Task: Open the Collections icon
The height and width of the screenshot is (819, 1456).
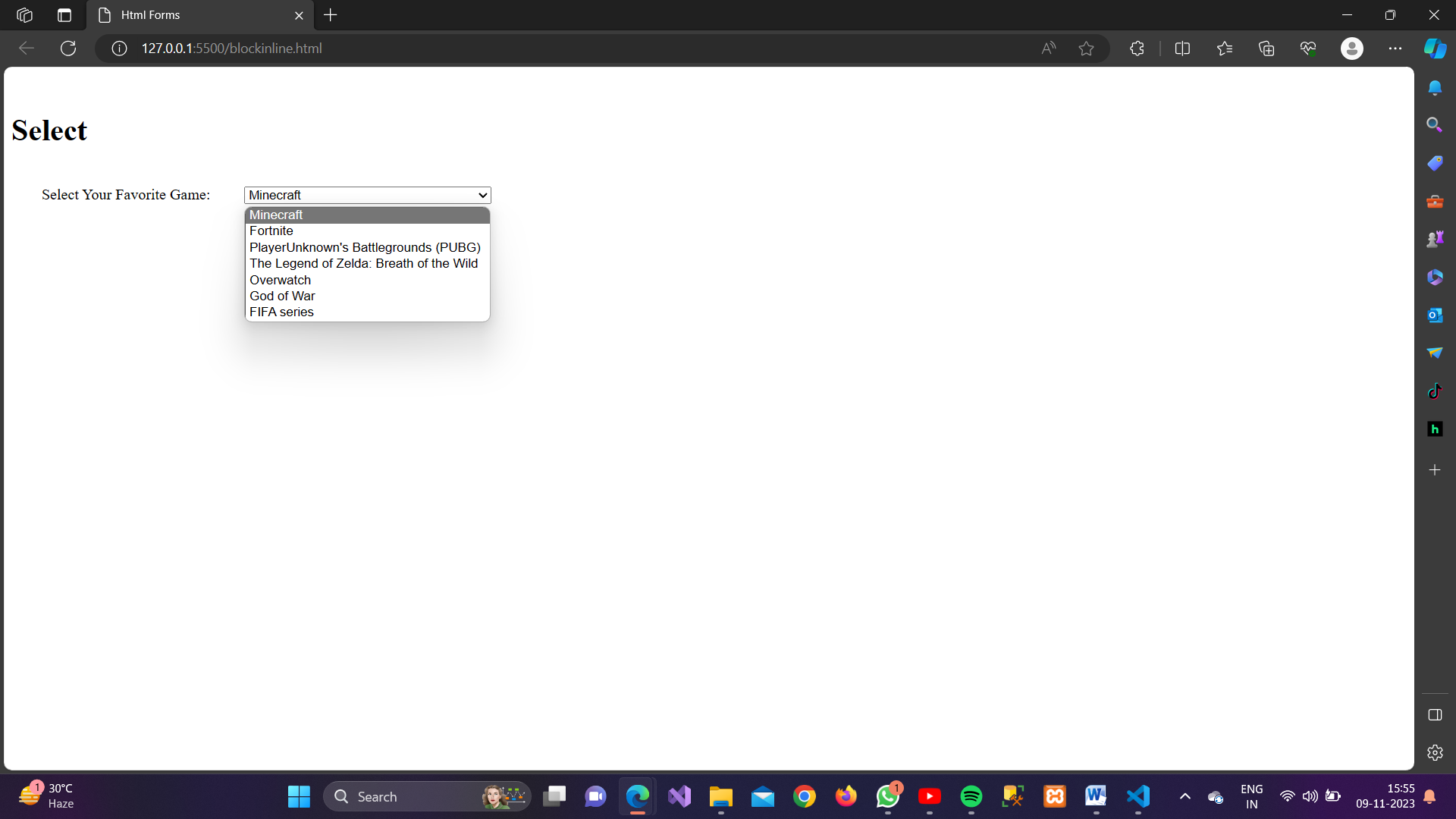Action: click(x=1266, y=49)
